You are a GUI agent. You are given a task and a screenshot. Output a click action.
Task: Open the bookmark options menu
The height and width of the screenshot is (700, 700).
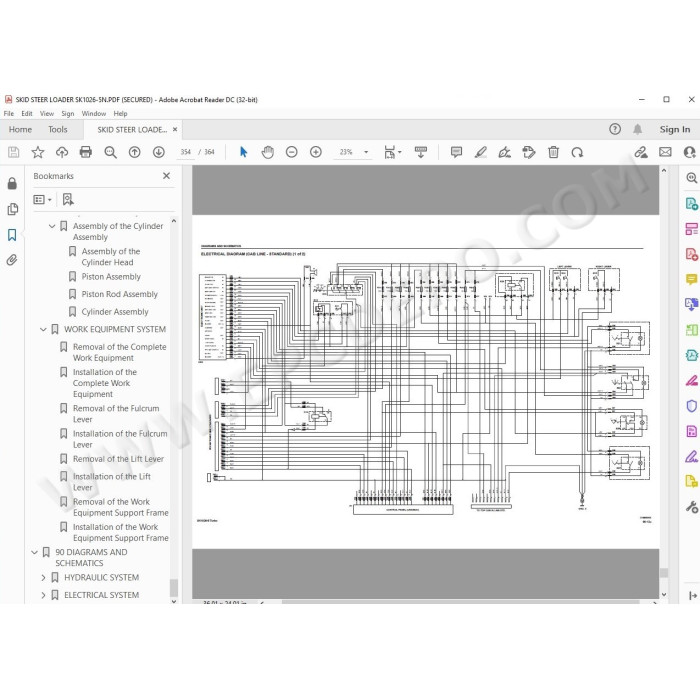42,200
